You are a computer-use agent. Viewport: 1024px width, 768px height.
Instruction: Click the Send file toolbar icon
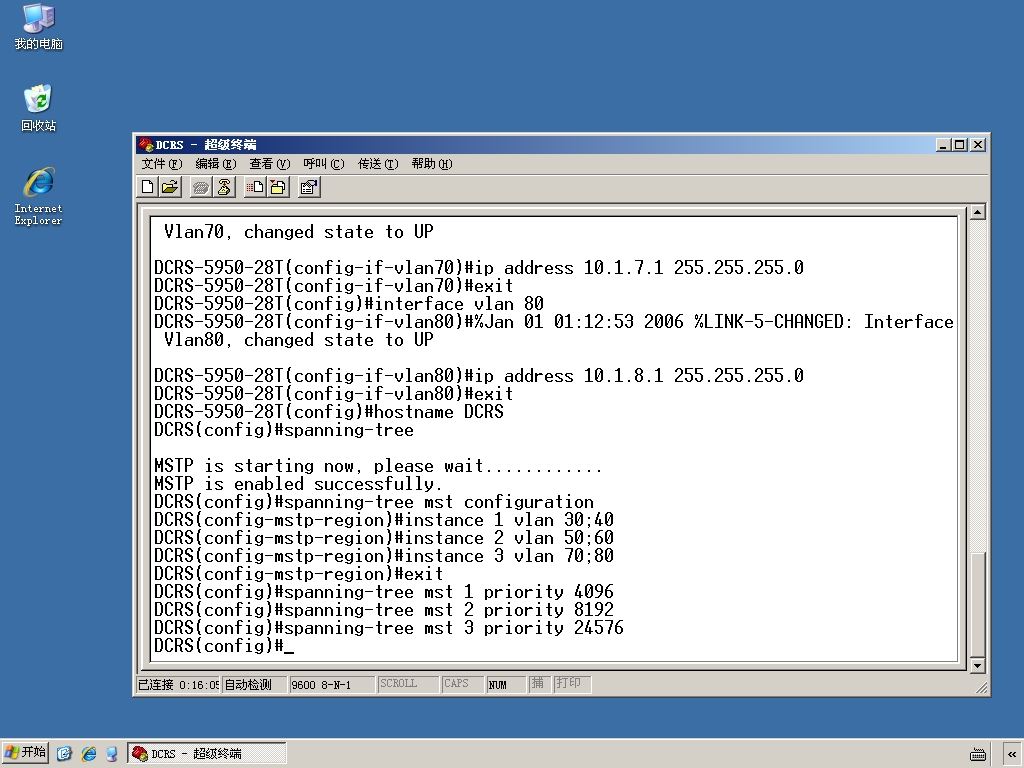point(255,187)
